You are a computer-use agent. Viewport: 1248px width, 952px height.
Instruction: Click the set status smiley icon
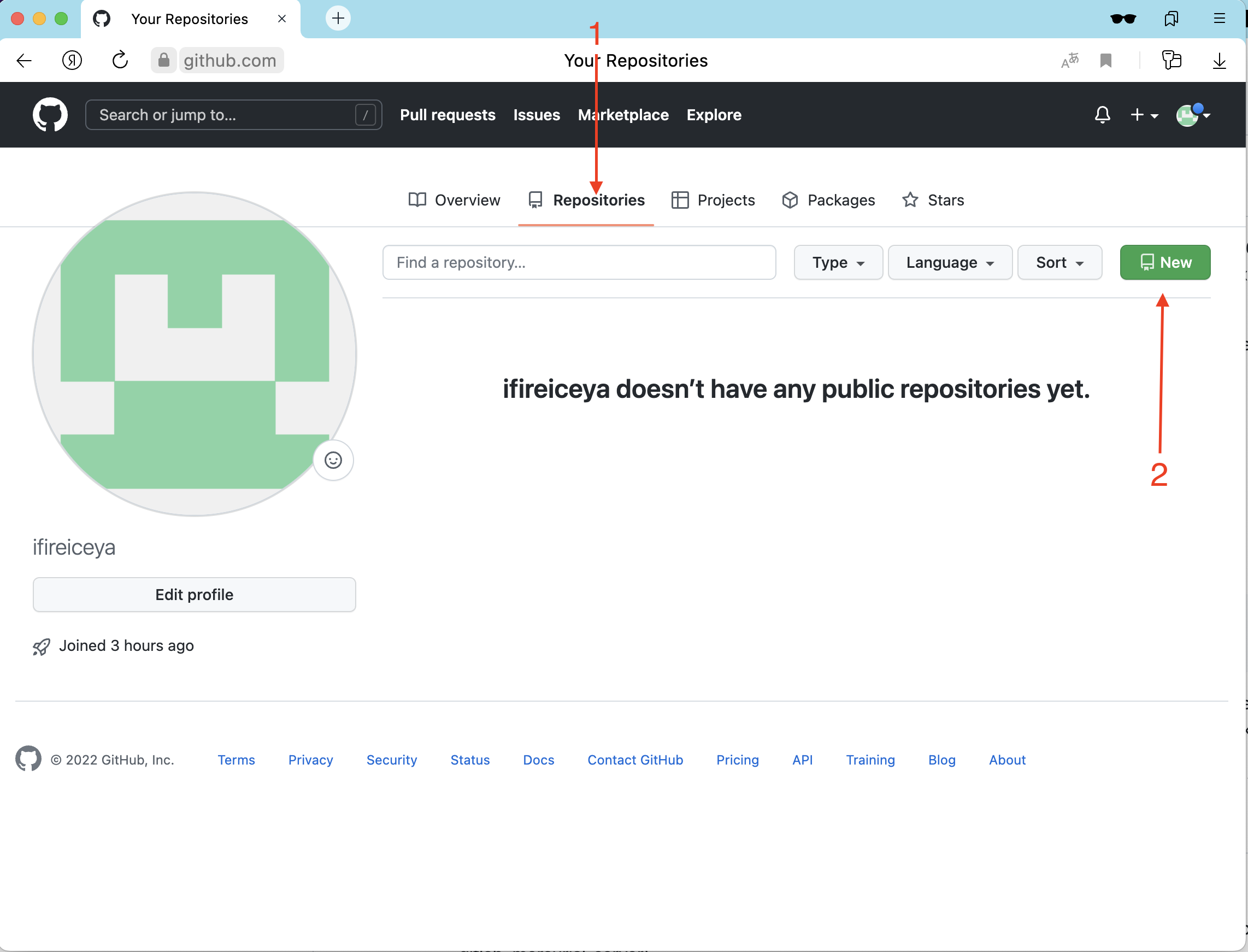[333, 460]
